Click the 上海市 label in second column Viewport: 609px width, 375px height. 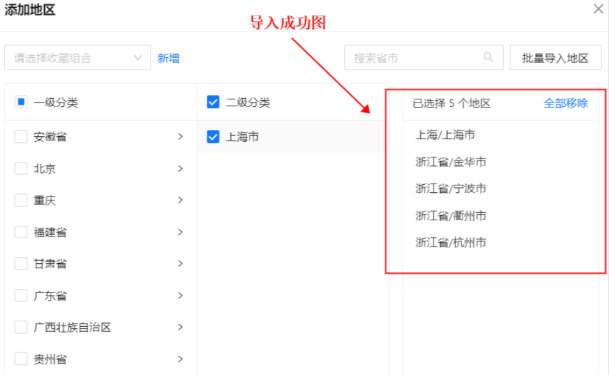pyautogui.click(x=242, y=137)
